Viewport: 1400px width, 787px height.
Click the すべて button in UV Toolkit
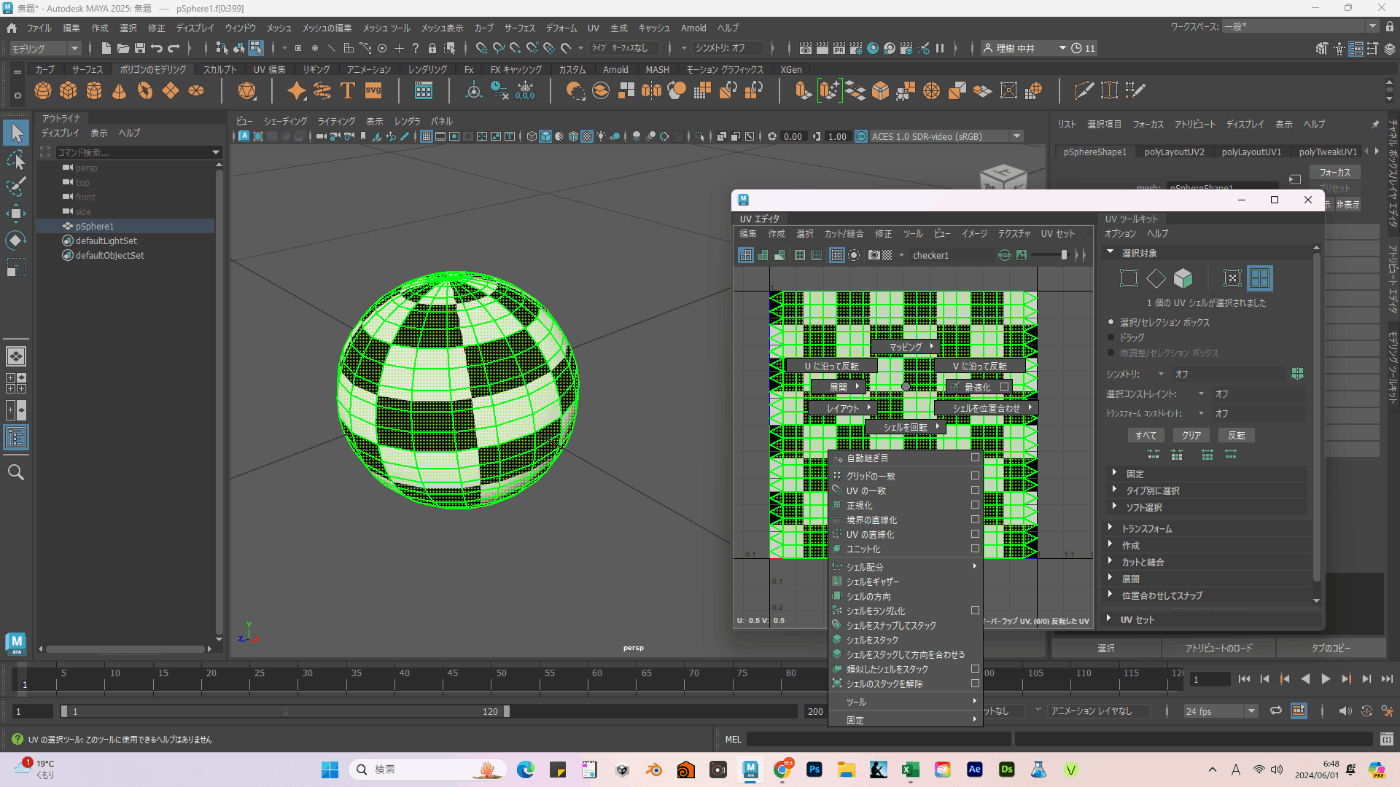[x=1146, y=435]
